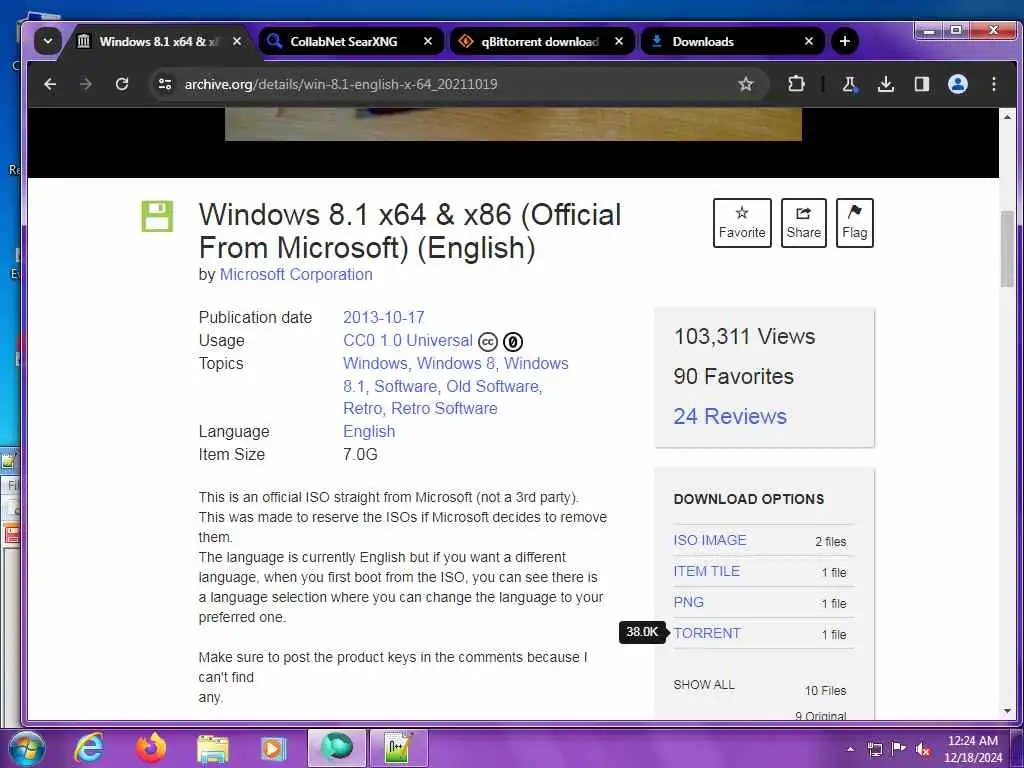This screenshot has height=768, width=1024.
Task: Click the Item Size 7.0G value
Action: pyautogui.click(x=360, y=455)
